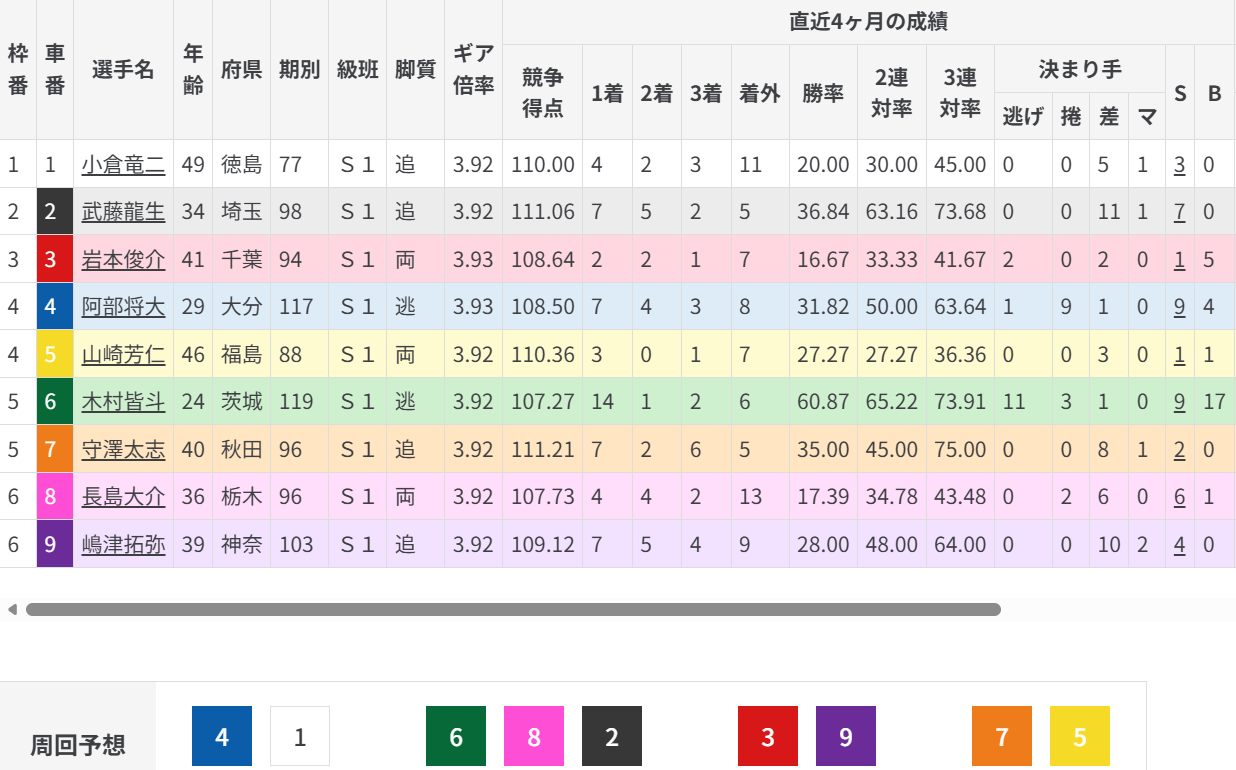Select the 岩本俊介 rider name
This screenshot has width=1236, height=770.
[x=123, y=259]
